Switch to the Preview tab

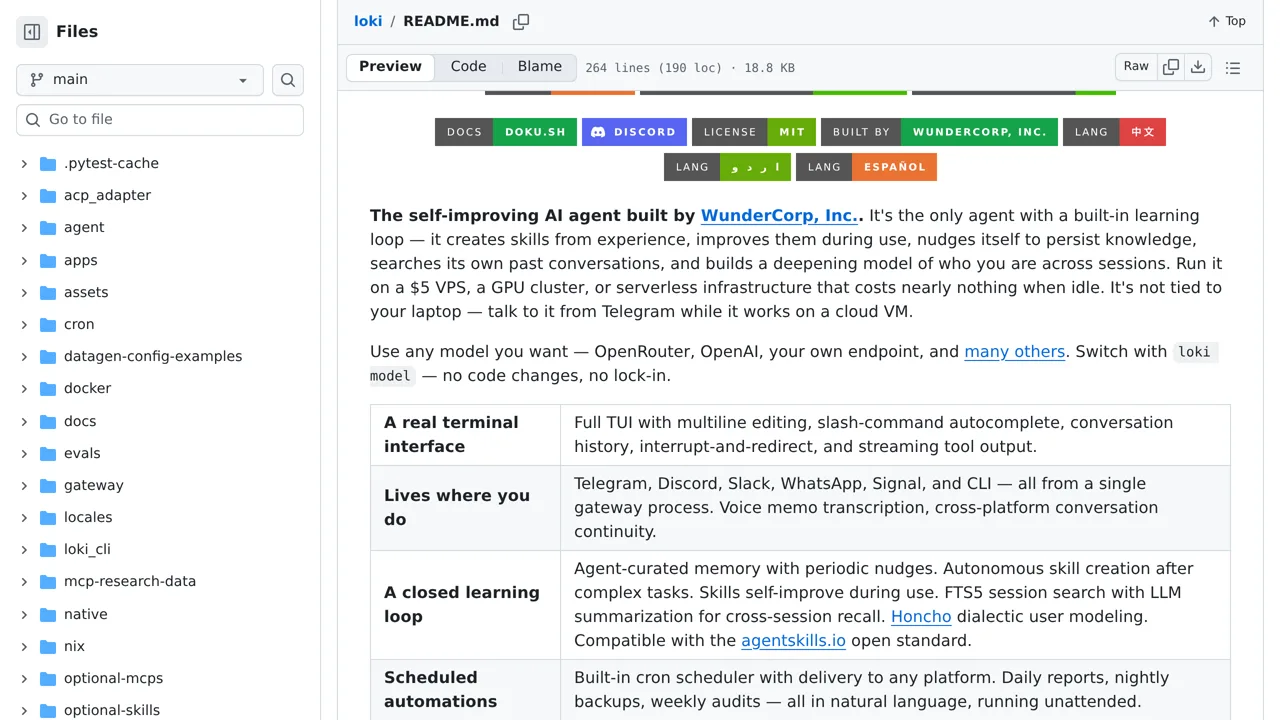(390, 67)
